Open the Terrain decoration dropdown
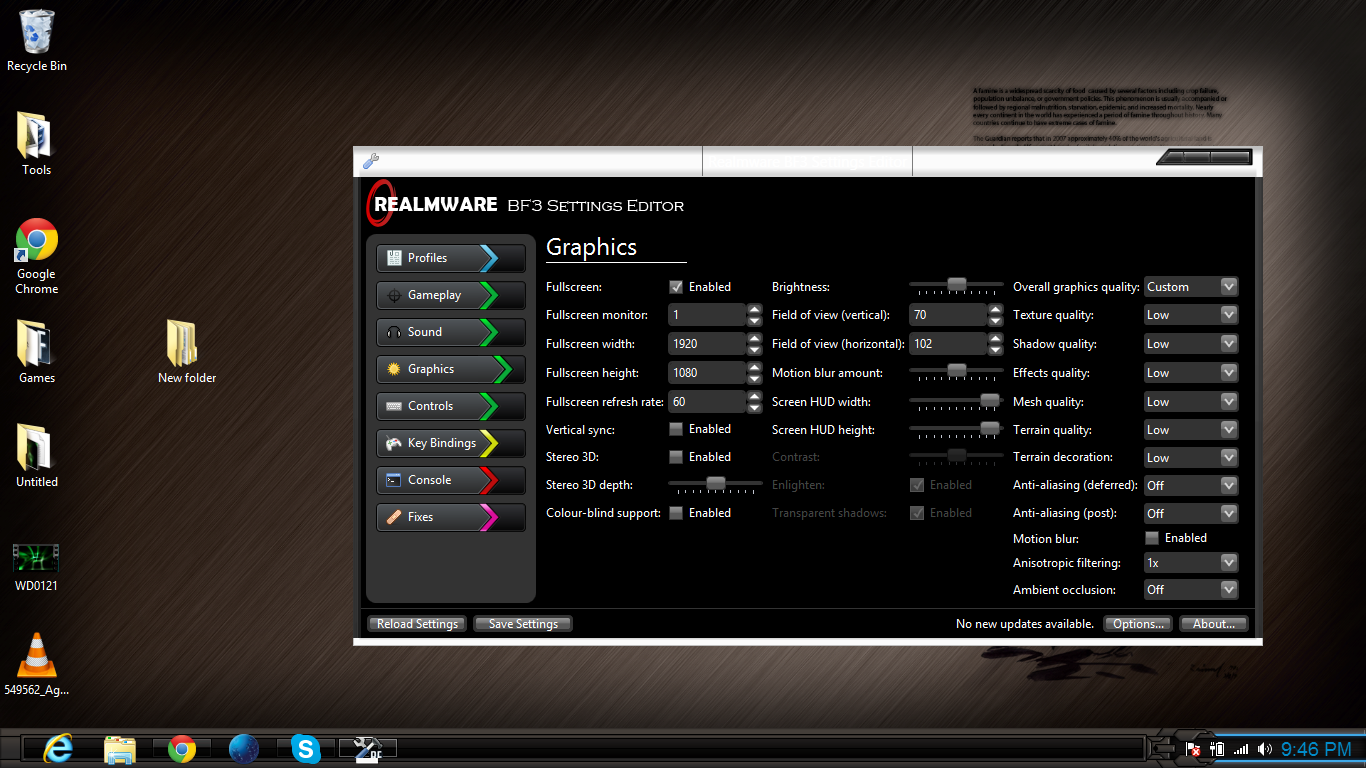The height and width of the screenshot is (768, 1366). pyautogui.click(x=1191, y=457)
